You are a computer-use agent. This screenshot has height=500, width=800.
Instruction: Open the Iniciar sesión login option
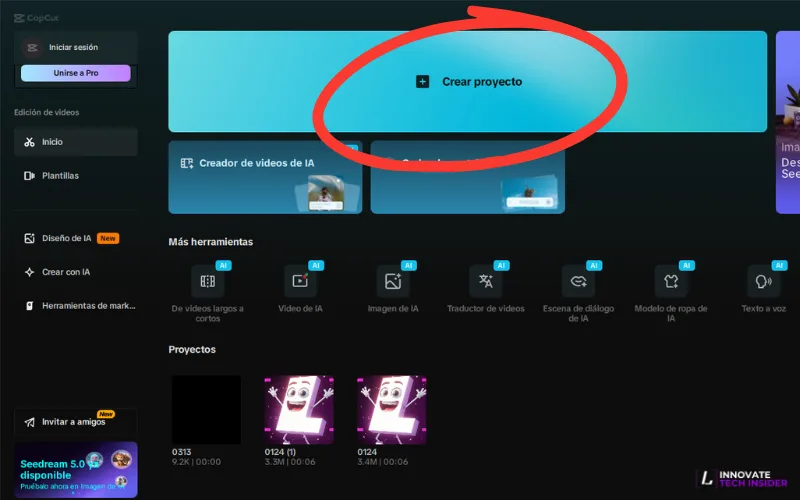click(73, 47)
